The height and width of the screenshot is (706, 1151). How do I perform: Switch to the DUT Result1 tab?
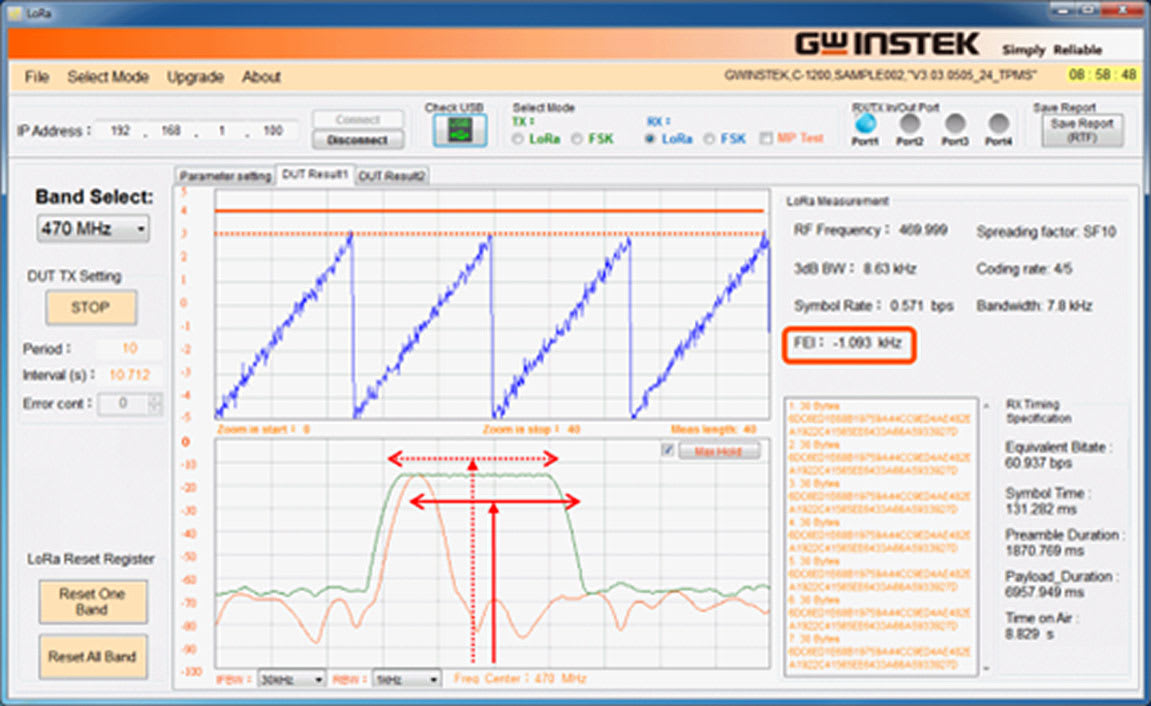[315, 175]
